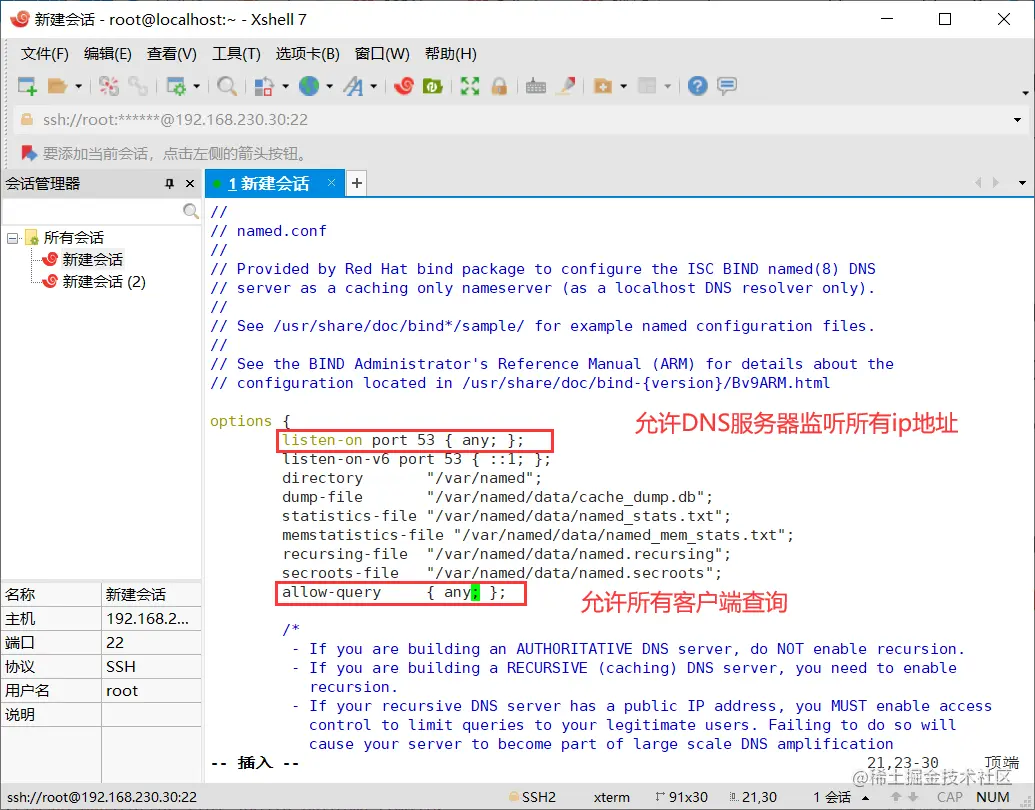Click the session manager search magnifier

click(x=191, y=211)
